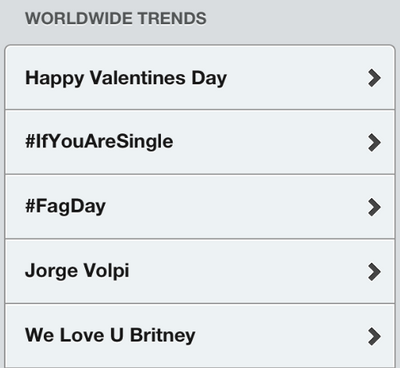
Task: Open the hashtag trend below #IfYouAreSingle
Action: click(200, 206)
